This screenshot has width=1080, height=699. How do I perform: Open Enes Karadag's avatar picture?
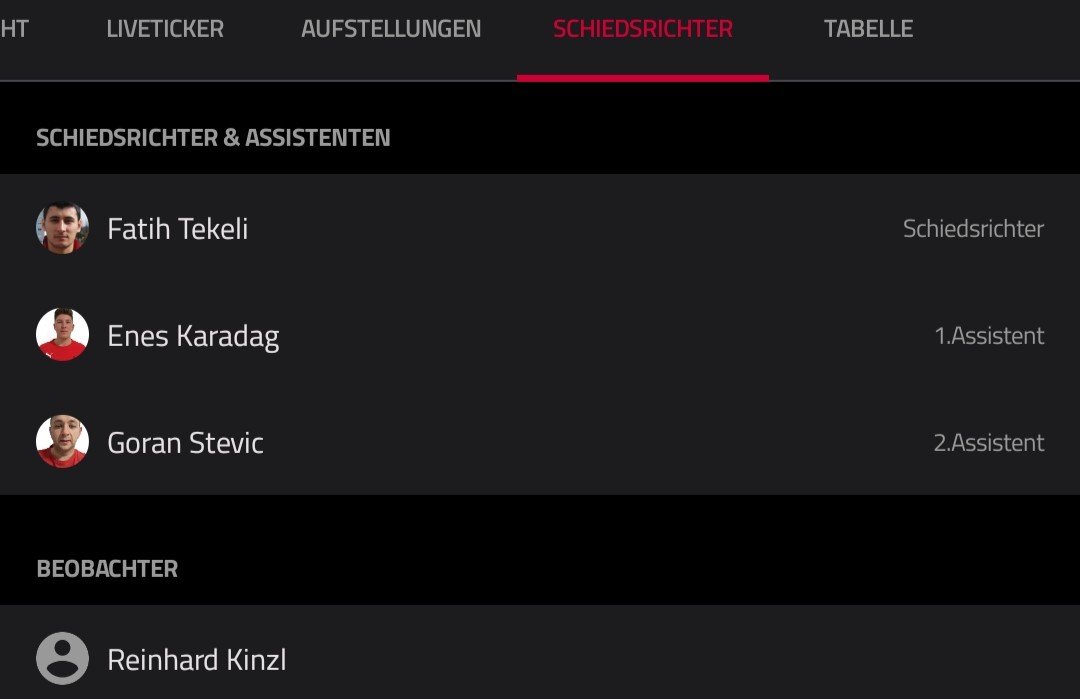coord(62,335)
